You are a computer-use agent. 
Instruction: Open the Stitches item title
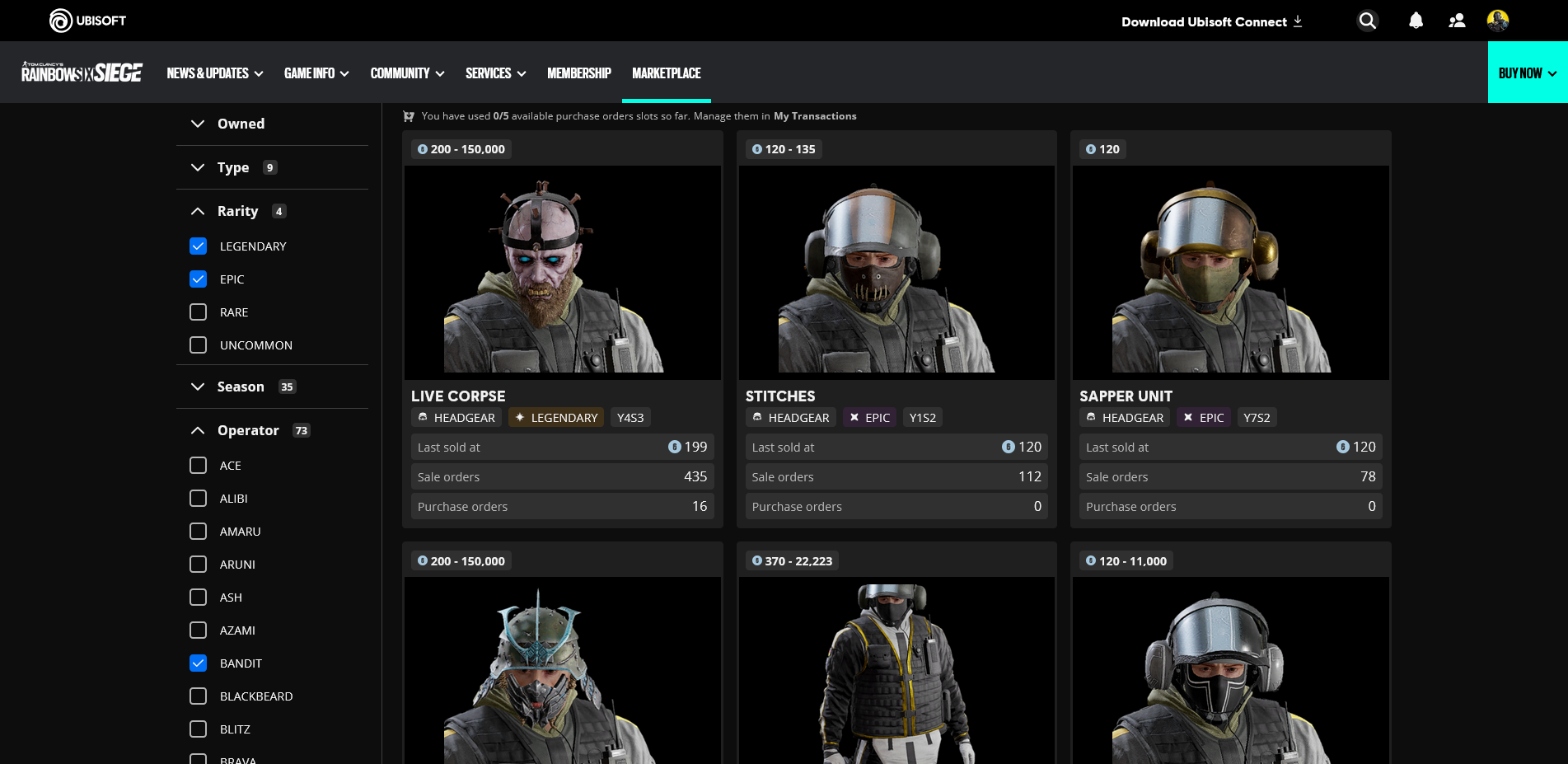tap(780, 396)
